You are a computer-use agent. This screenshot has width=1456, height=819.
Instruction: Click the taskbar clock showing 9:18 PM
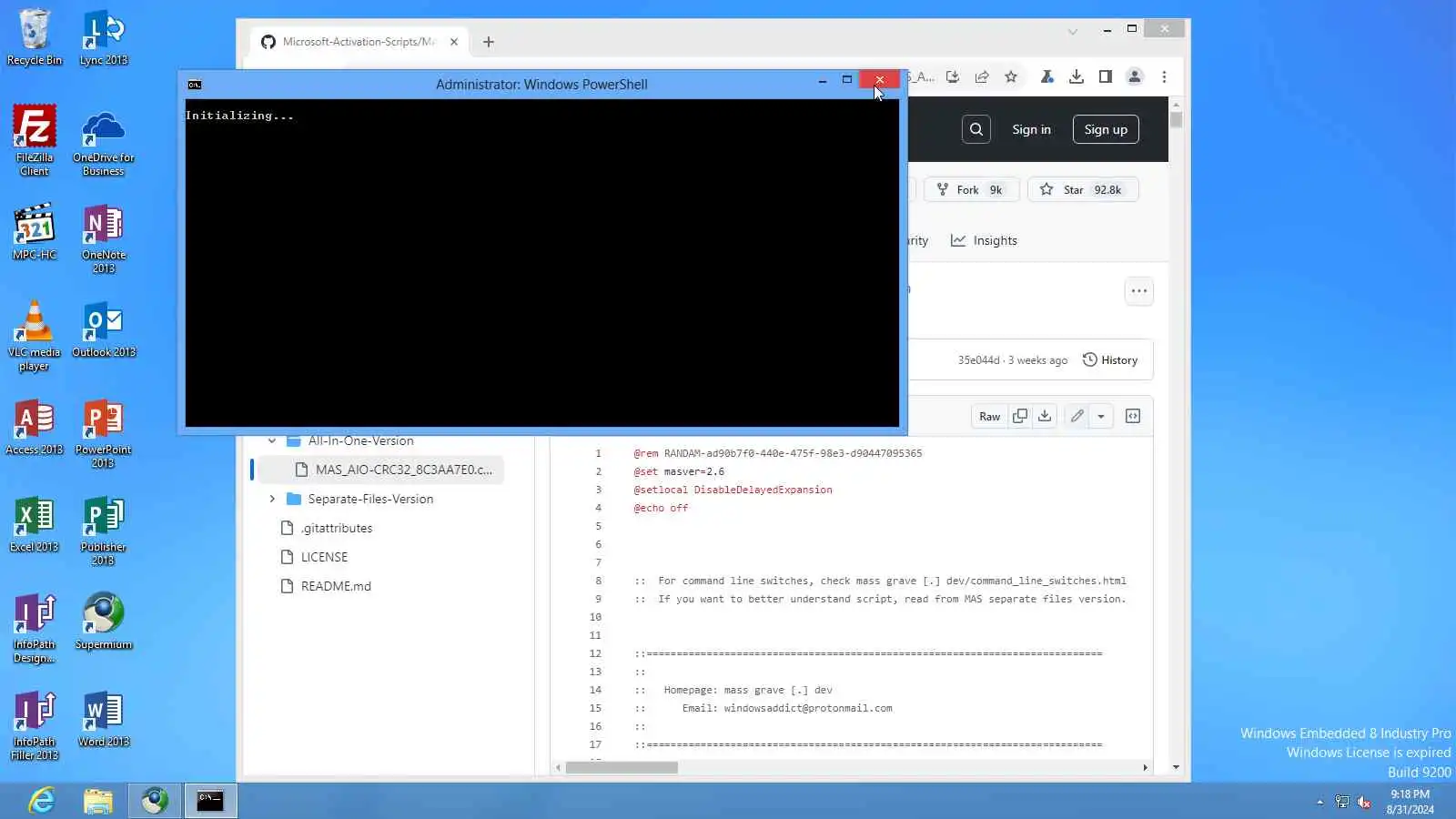[x=1410, y=802]
